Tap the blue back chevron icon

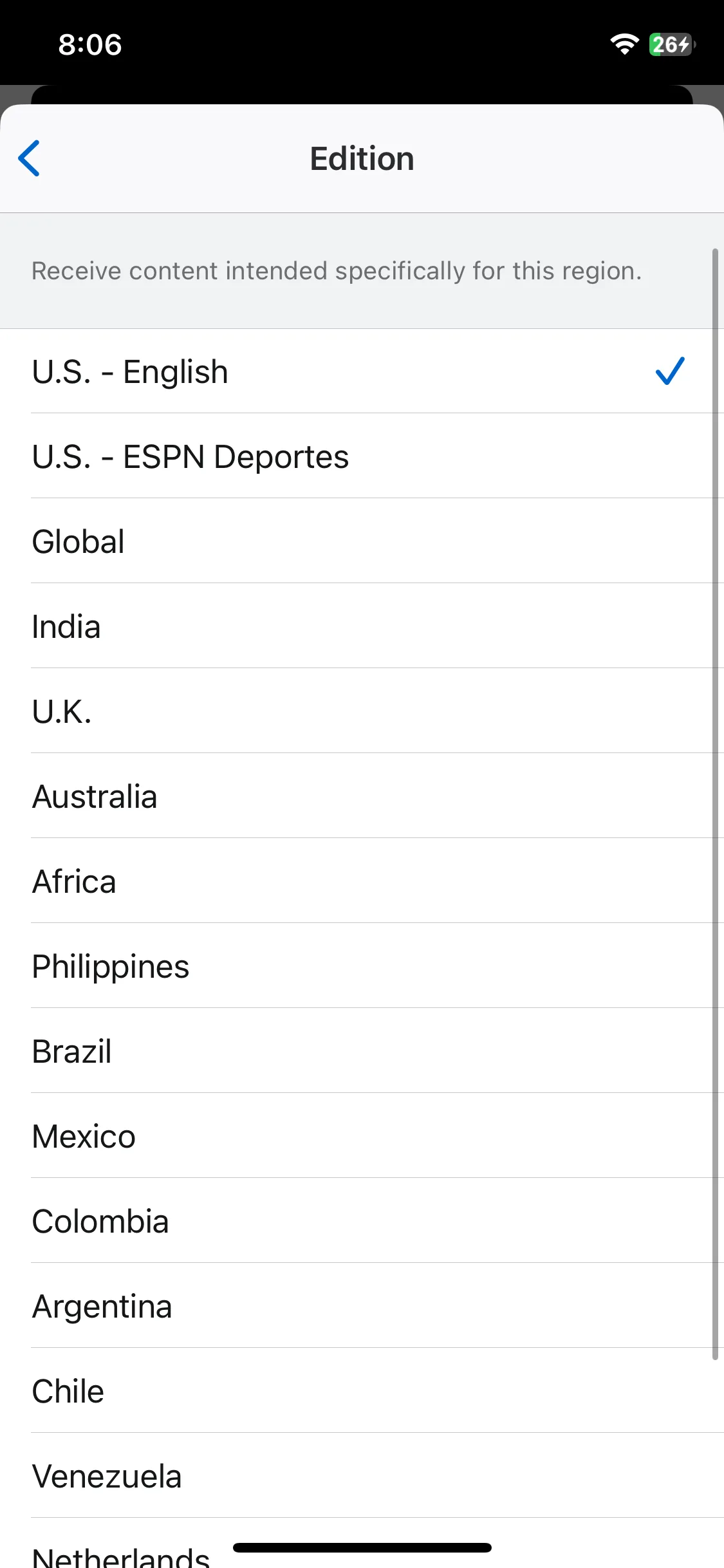click(x=29, y=158)
